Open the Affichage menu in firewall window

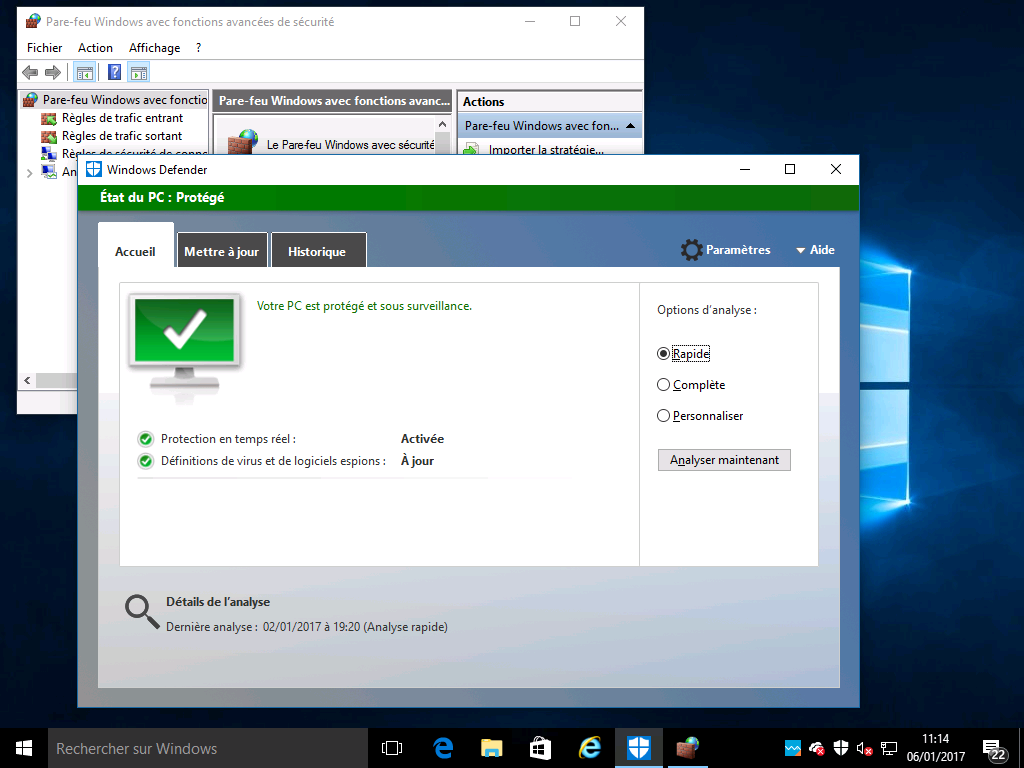[155, 48]
